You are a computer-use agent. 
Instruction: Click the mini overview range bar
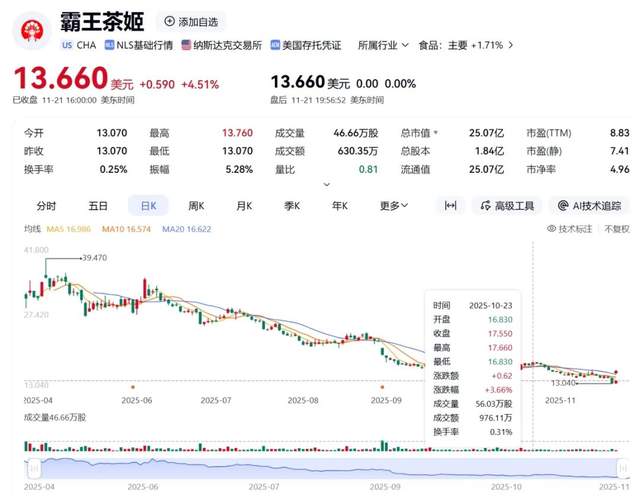329,468
